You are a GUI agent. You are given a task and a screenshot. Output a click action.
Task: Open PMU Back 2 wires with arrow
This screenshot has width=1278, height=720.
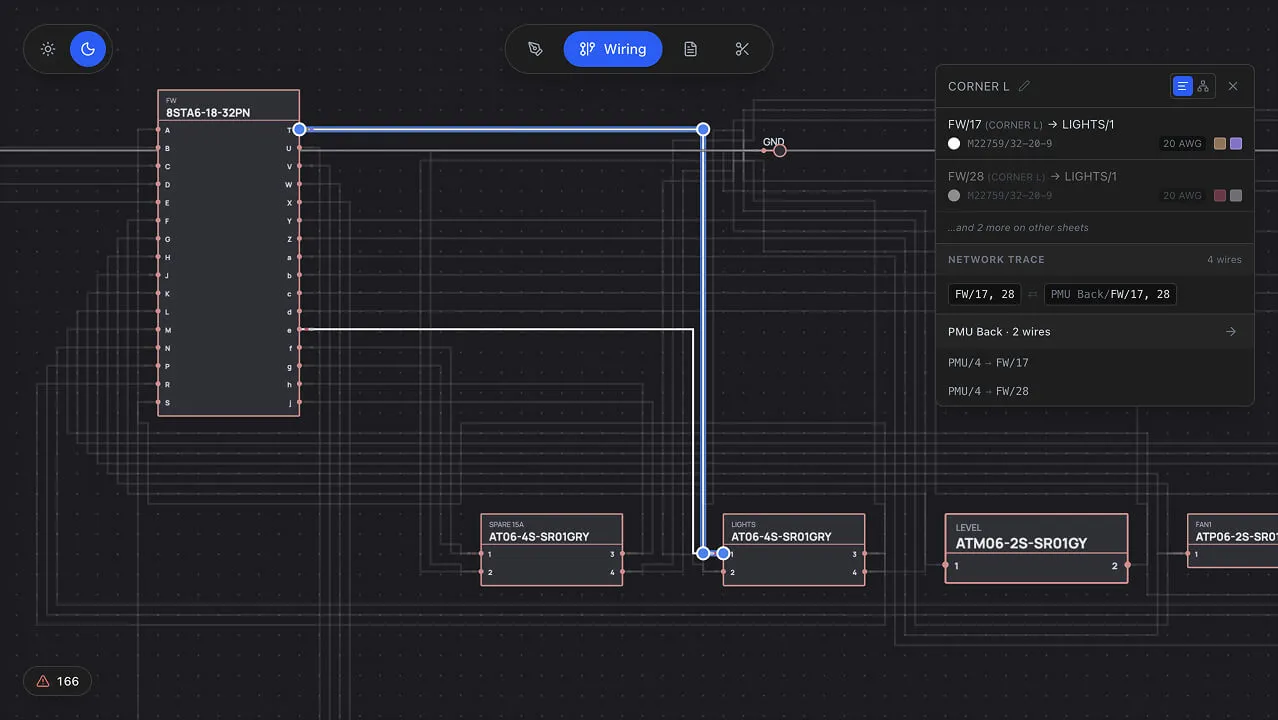click(x=1095, y=332)
